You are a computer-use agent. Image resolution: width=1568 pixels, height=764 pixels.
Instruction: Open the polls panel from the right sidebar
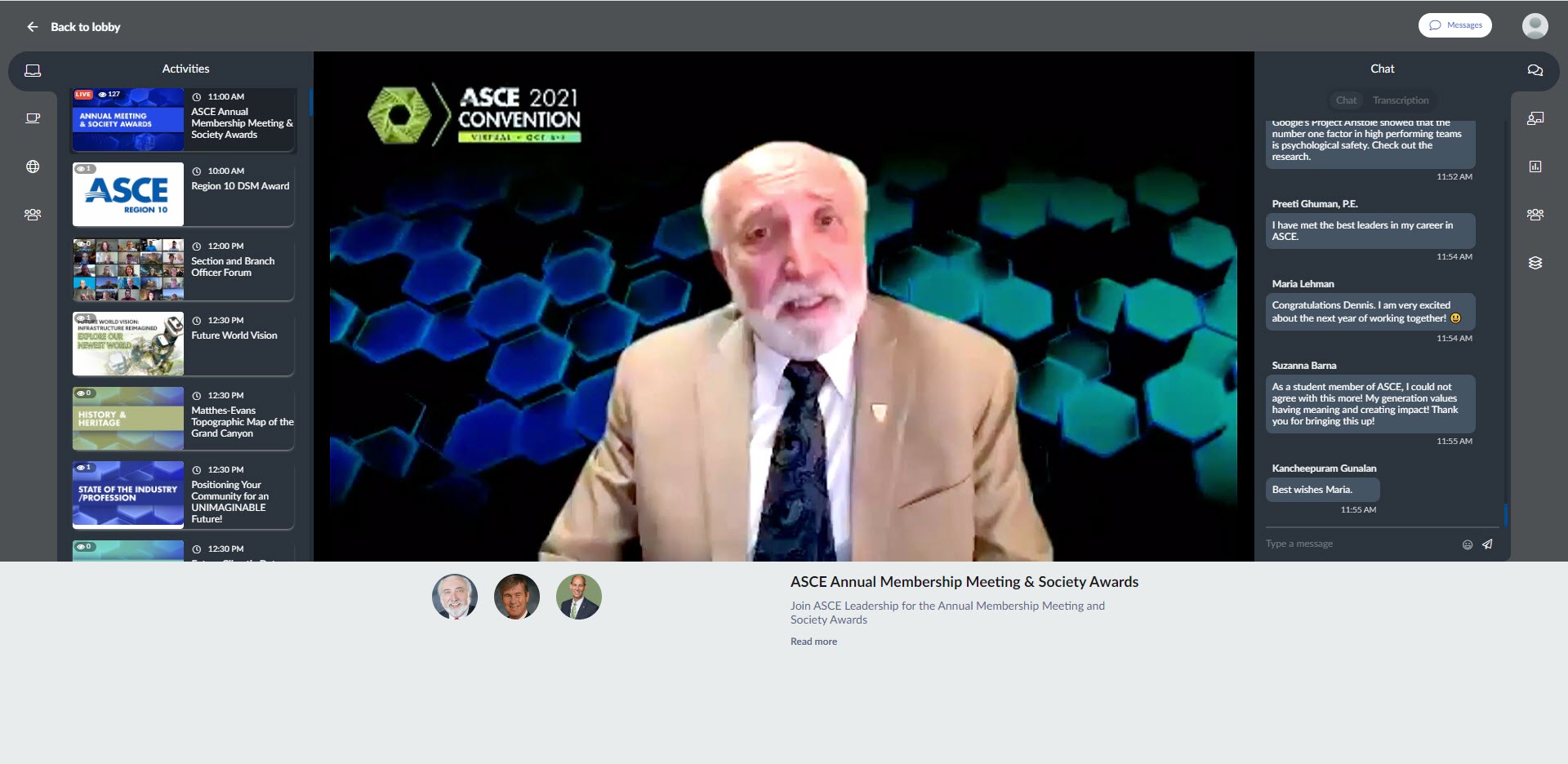[x=1536, y=167]
